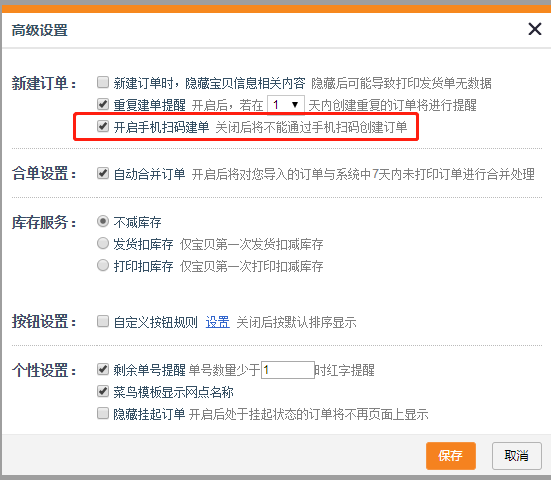Viewport: 551px width, 480px height.
Task: Click the 取消 button
Action: point(517,456)
